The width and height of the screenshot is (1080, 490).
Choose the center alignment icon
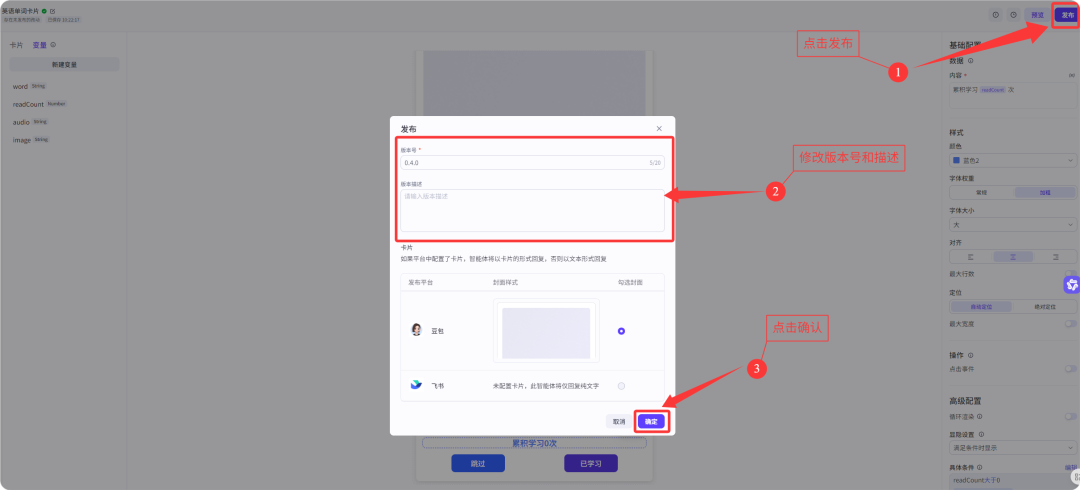point(1013,256)
